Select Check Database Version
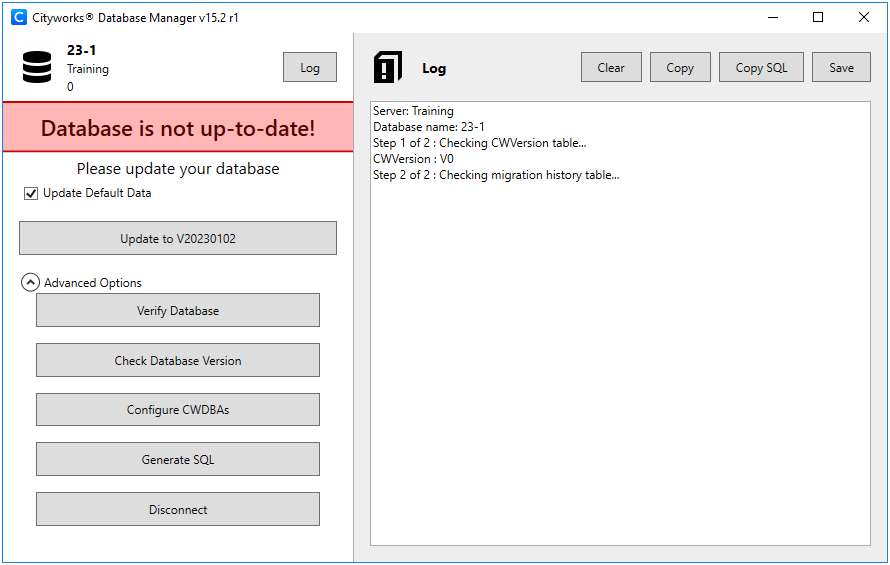890x565 pixels. click(x=178, y=361)
